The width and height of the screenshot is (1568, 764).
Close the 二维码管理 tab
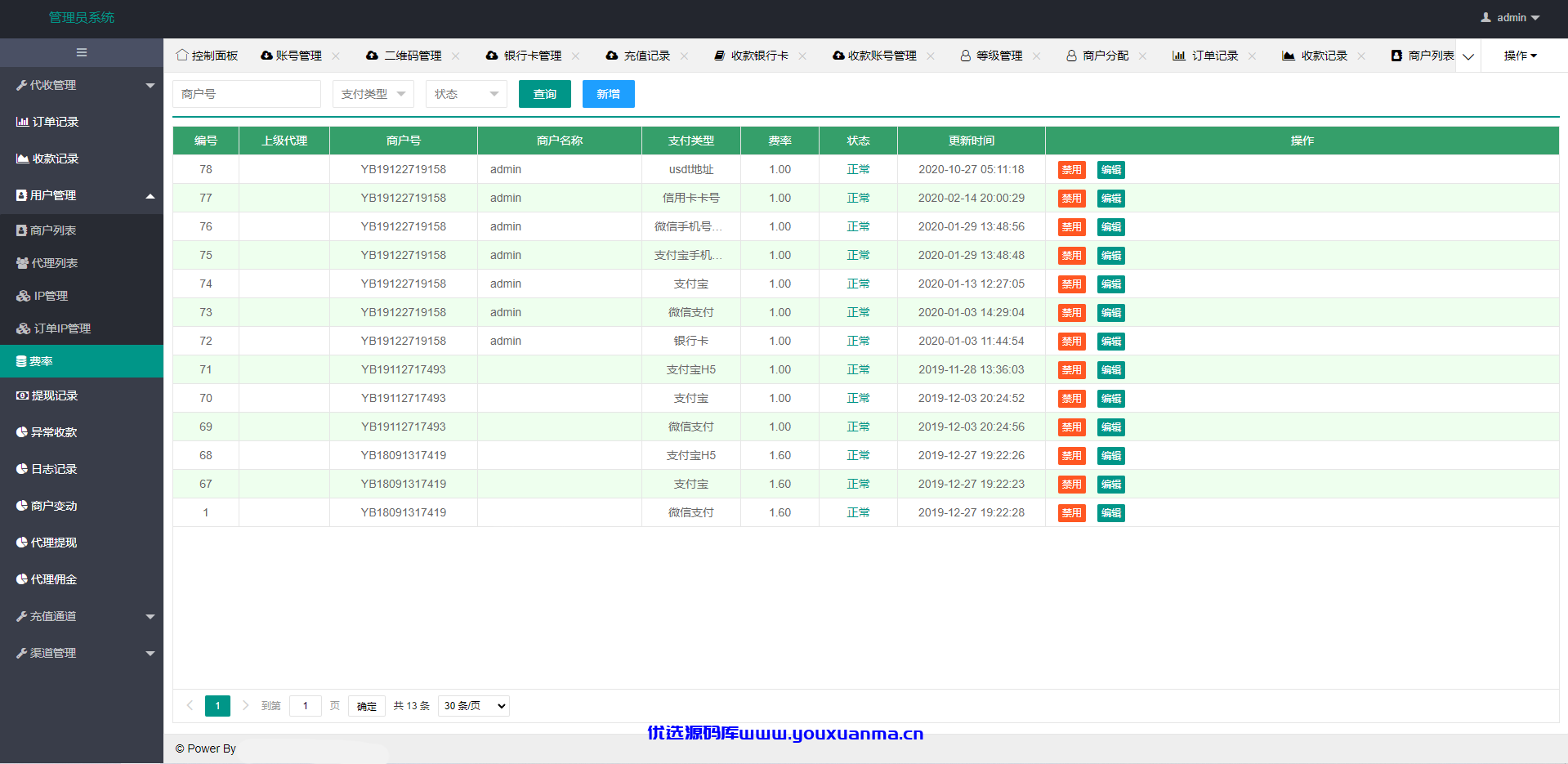point(456,56)
